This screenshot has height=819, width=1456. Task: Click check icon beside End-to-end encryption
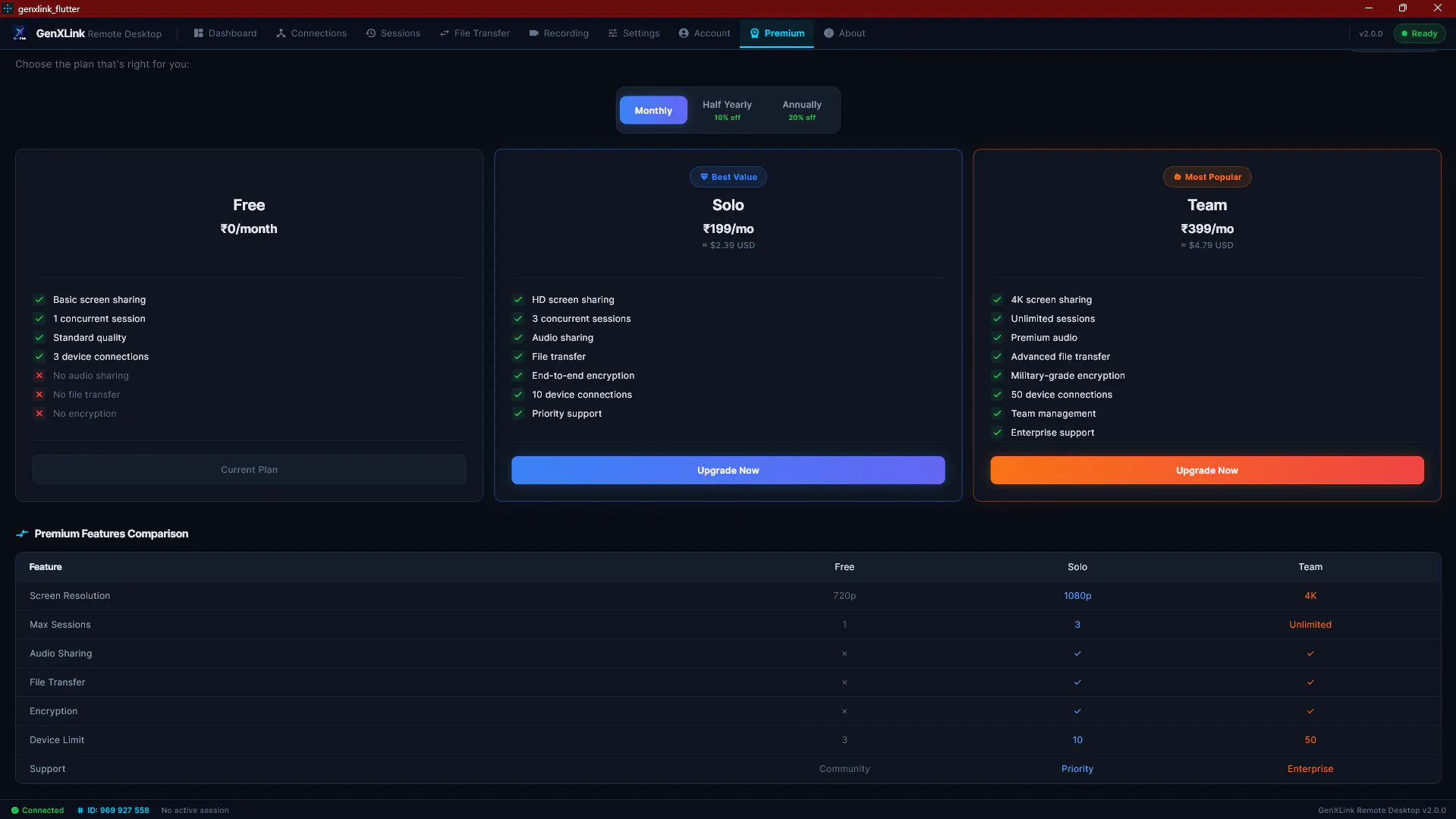(518, 376)
